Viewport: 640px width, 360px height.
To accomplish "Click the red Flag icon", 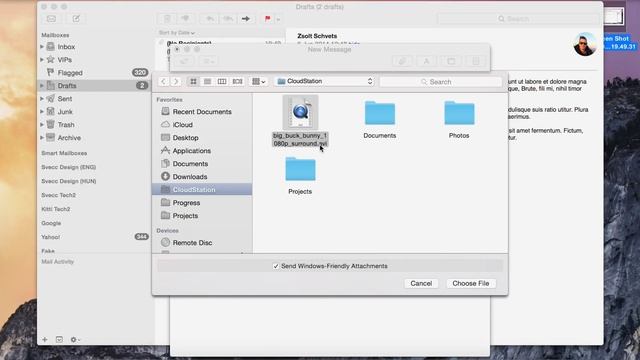I will [x=267, y=19].
